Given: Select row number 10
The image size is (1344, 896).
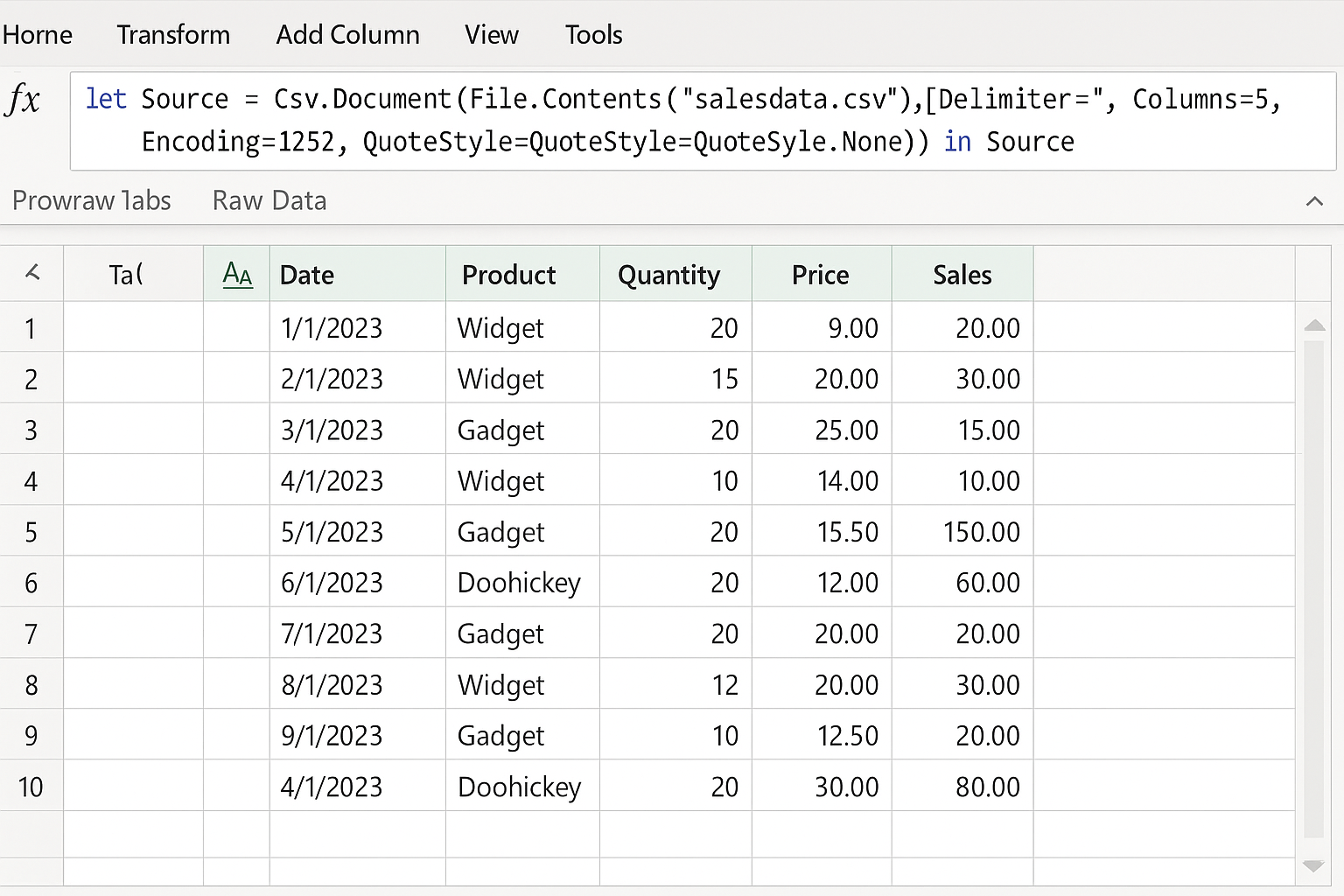Looking at the screenshot, I should point(31,787).
